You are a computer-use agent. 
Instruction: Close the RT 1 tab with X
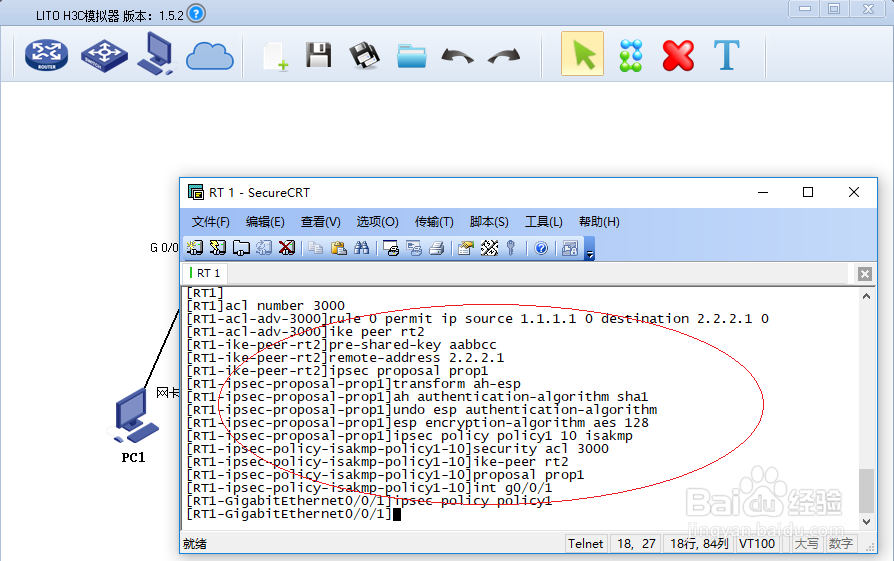(865, 274)
